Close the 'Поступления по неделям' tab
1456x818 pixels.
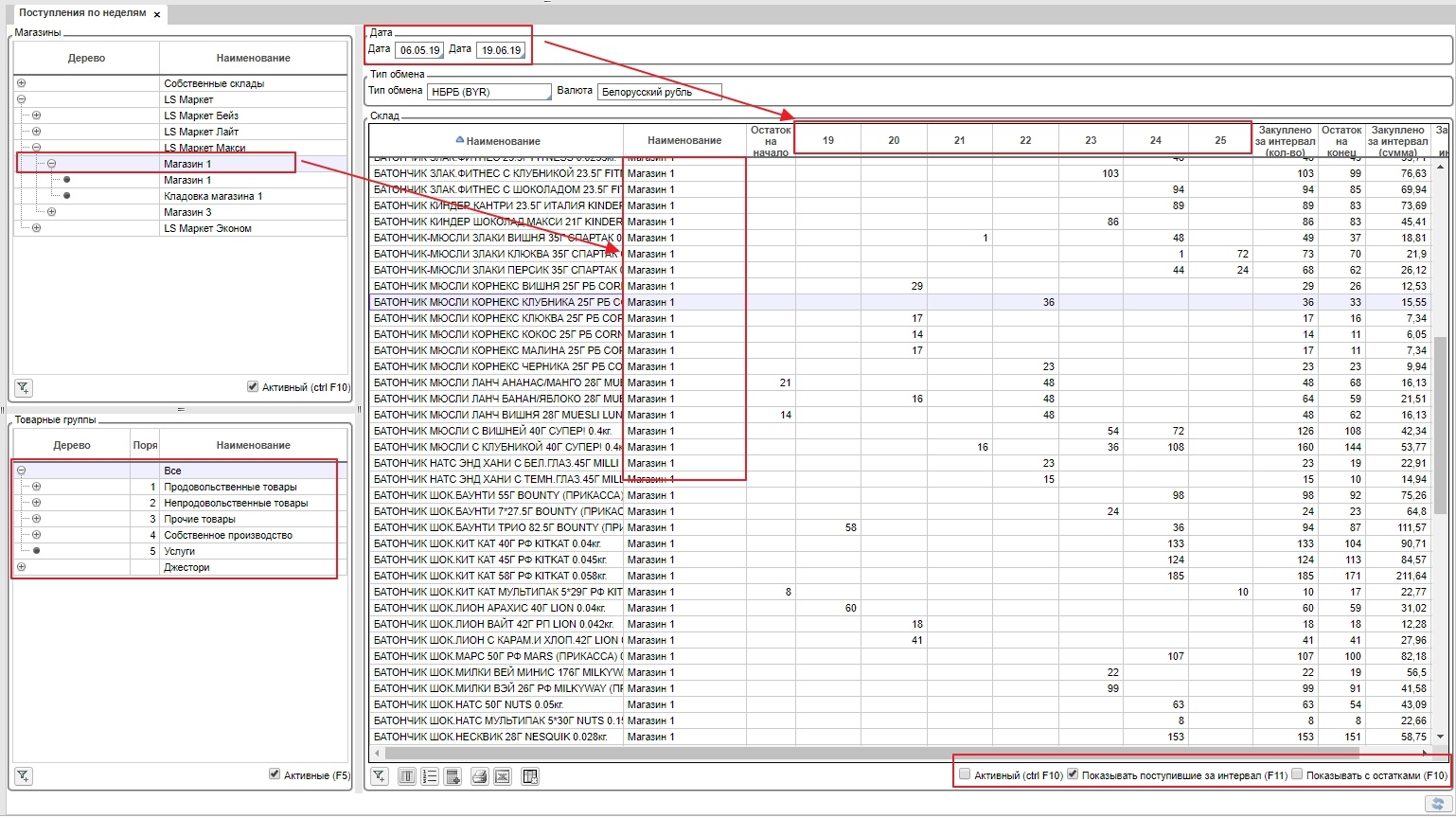click(x=157, y=15)
